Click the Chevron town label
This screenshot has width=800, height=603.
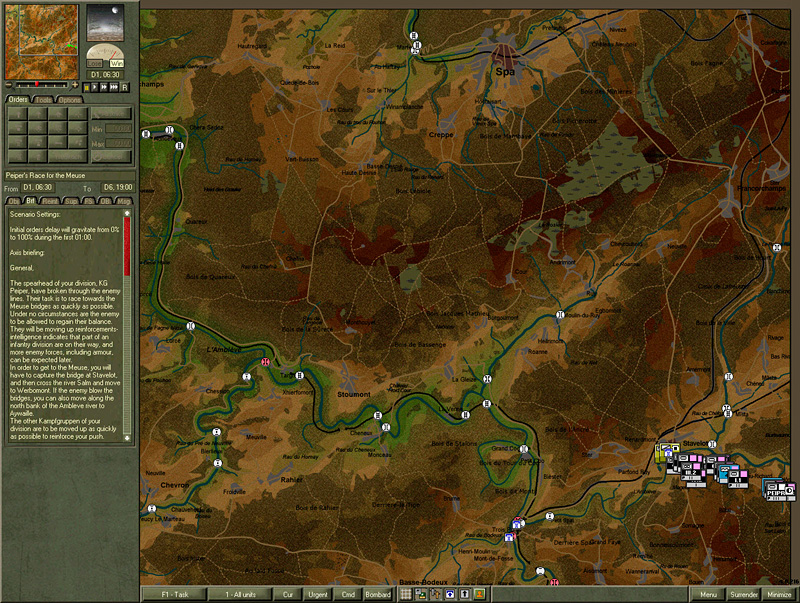[x=174, y=485]
